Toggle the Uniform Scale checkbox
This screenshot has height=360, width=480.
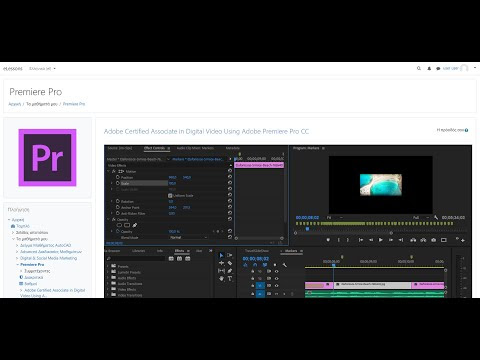pos(170,196)
